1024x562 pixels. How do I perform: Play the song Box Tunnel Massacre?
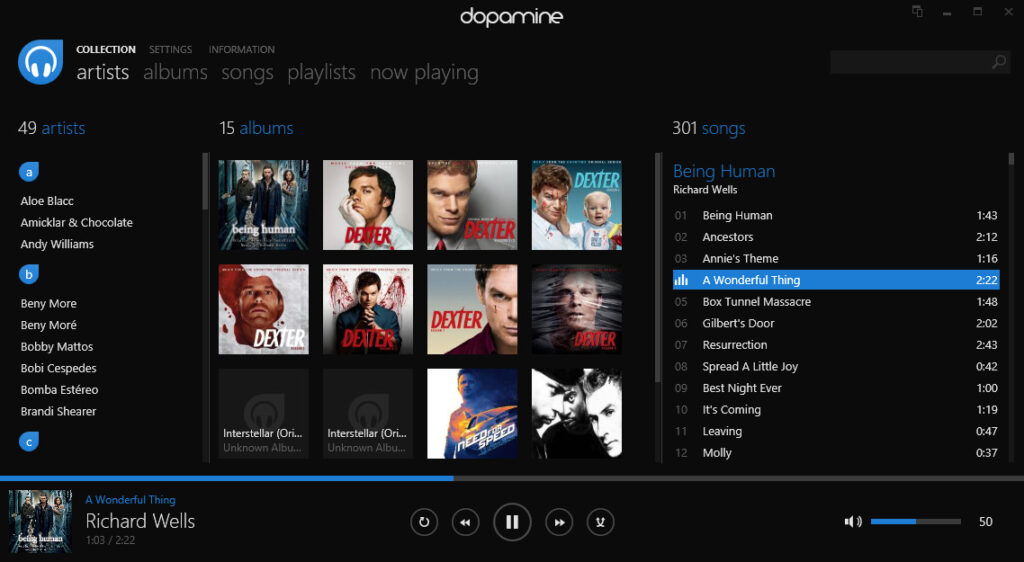click(756, 302)
